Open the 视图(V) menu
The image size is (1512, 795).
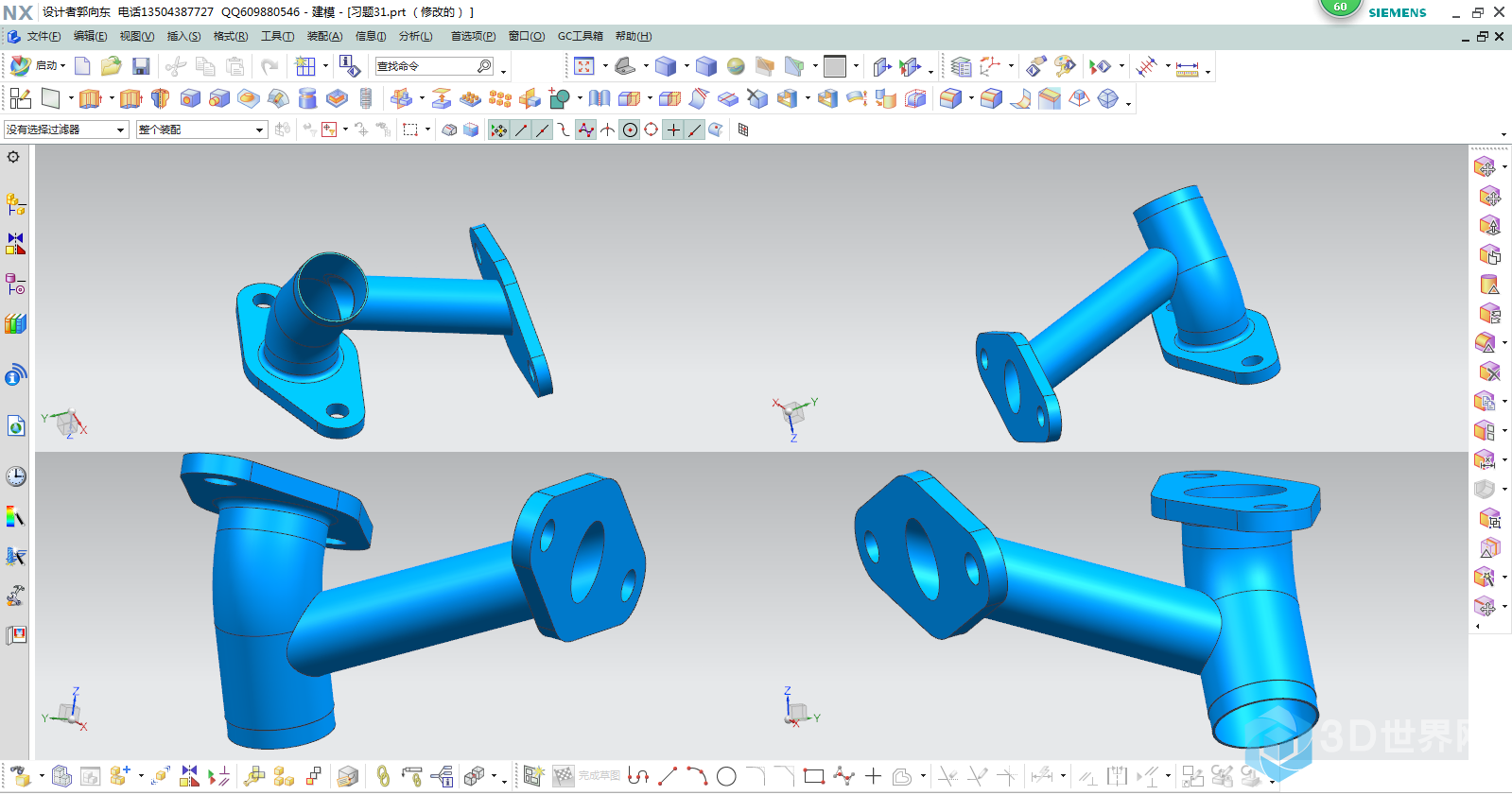pyautogui.click(x=137, y=36)
